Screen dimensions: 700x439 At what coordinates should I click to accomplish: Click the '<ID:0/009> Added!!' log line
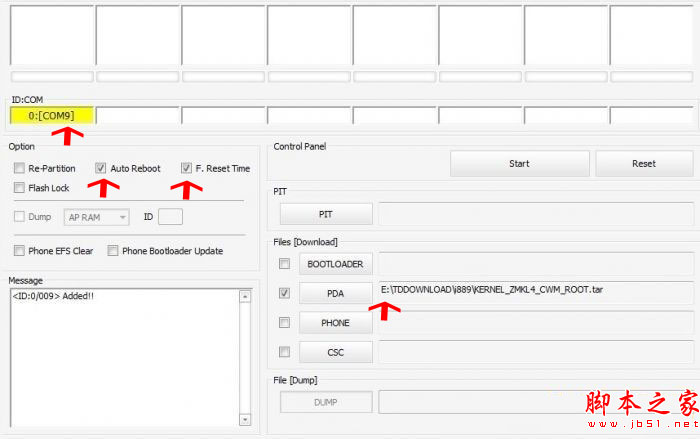(53, 296)
